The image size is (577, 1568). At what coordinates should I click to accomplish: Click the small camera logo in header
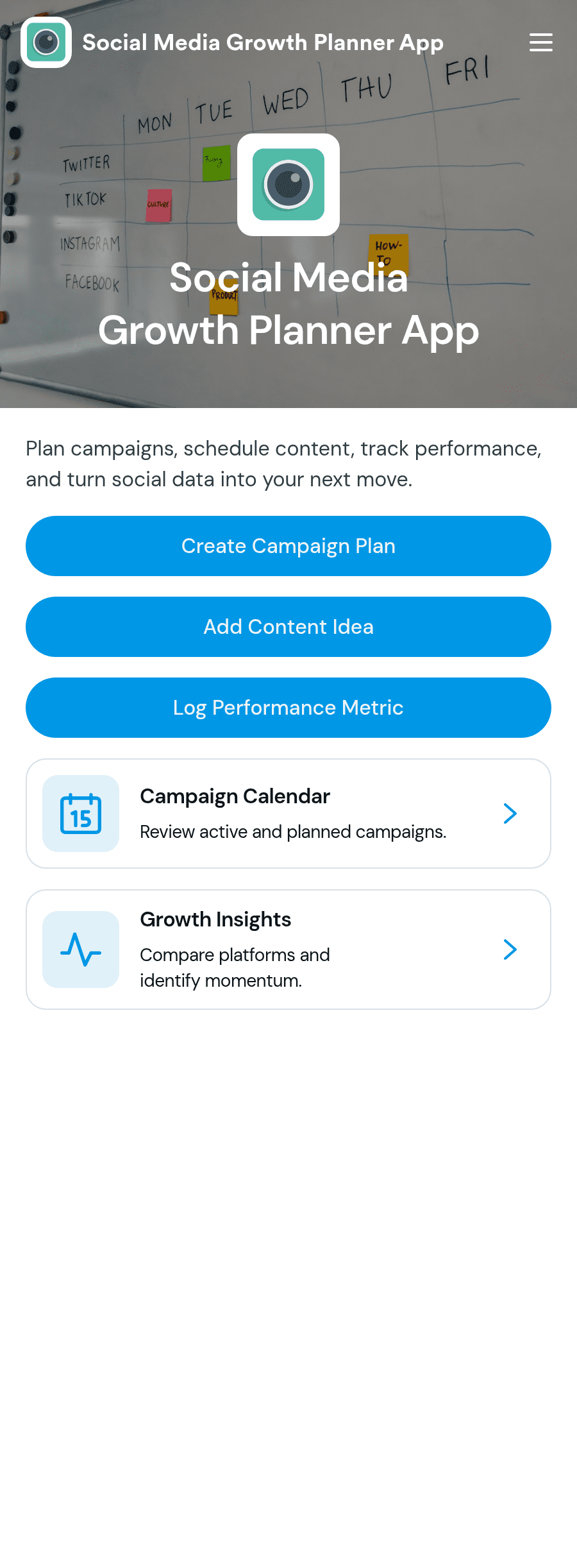click(x=46, y=42)
